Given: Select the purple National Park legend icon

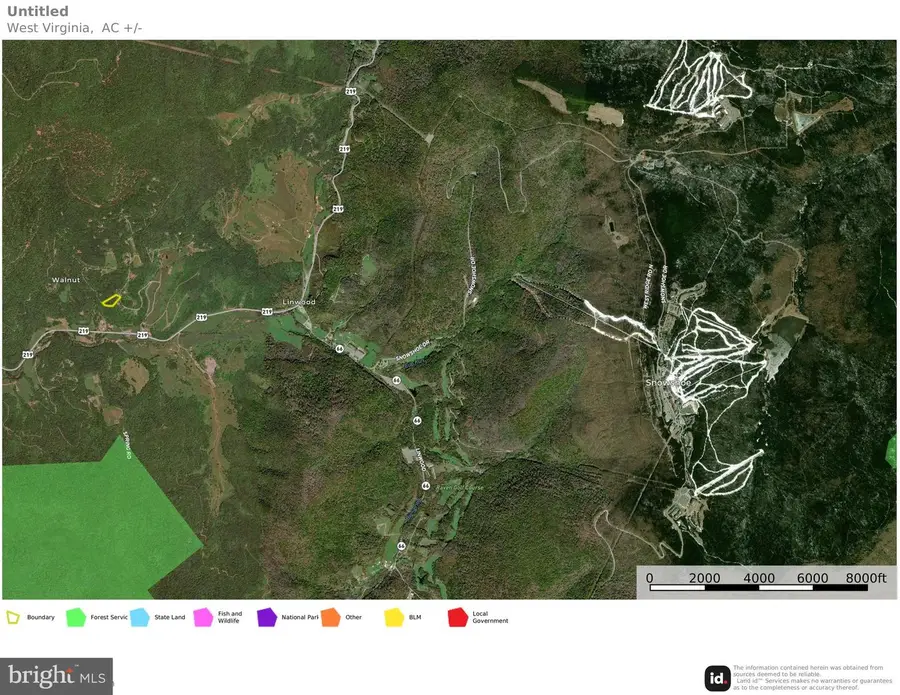Looking at the screenshot, I should (267, 617).
